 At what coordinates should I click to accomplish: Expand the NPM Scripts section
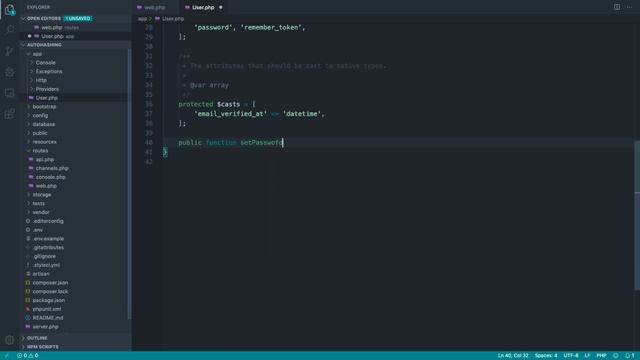coord(76,347)
